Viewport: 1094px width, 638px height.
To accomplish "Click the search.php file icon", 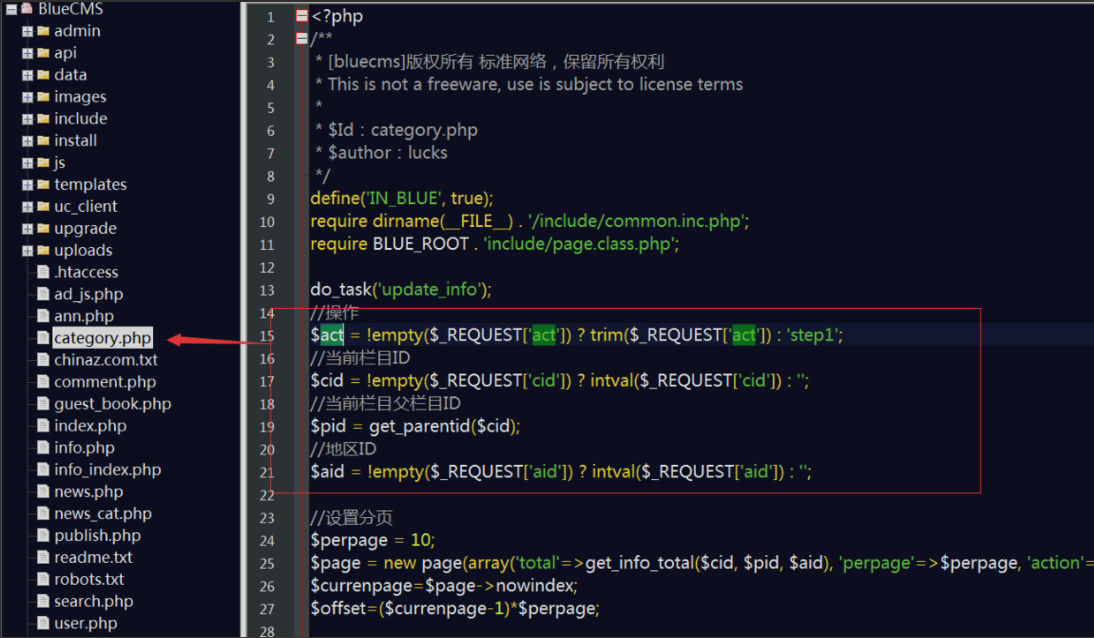I will point(43,602).
